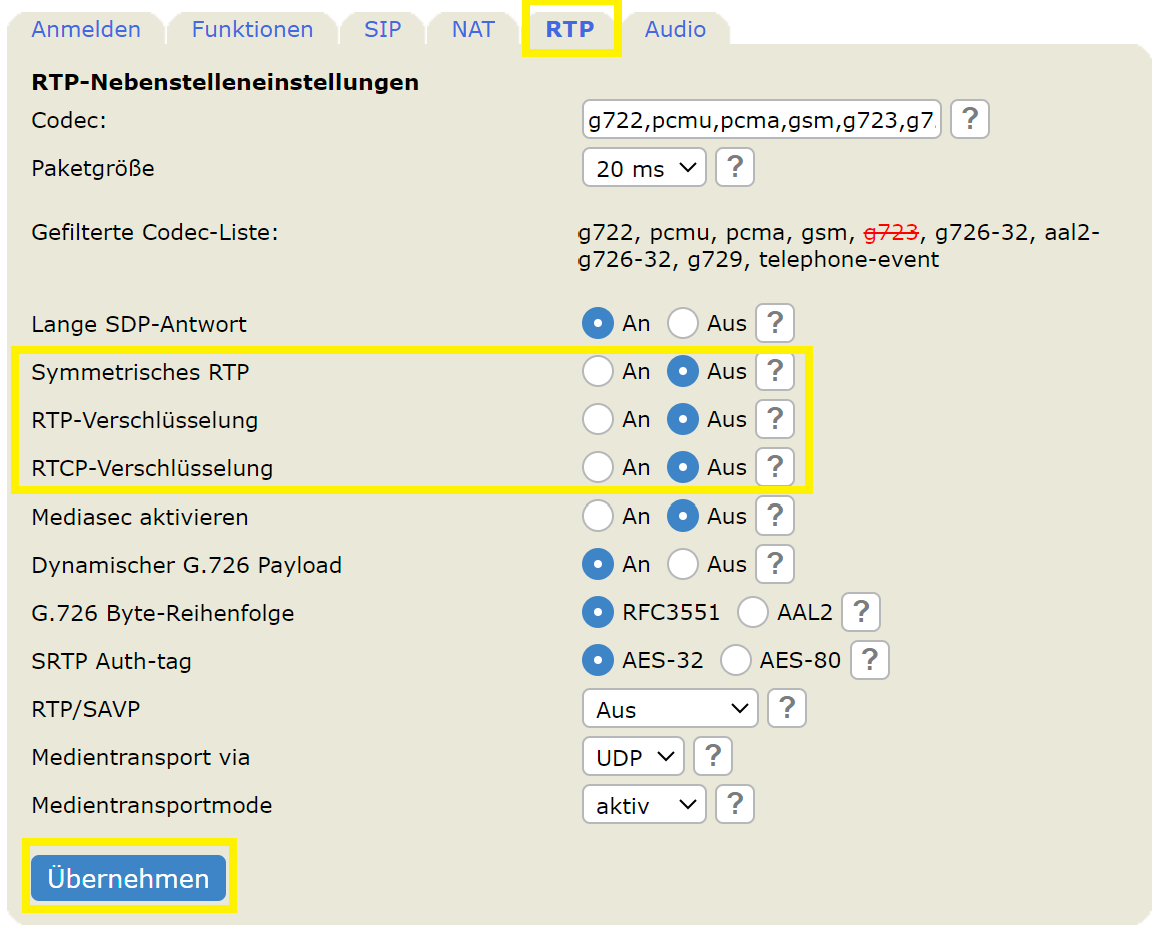Enable RTCP-Verschlüsselung An option
The image size is (1154, 926).
(598, 467)
